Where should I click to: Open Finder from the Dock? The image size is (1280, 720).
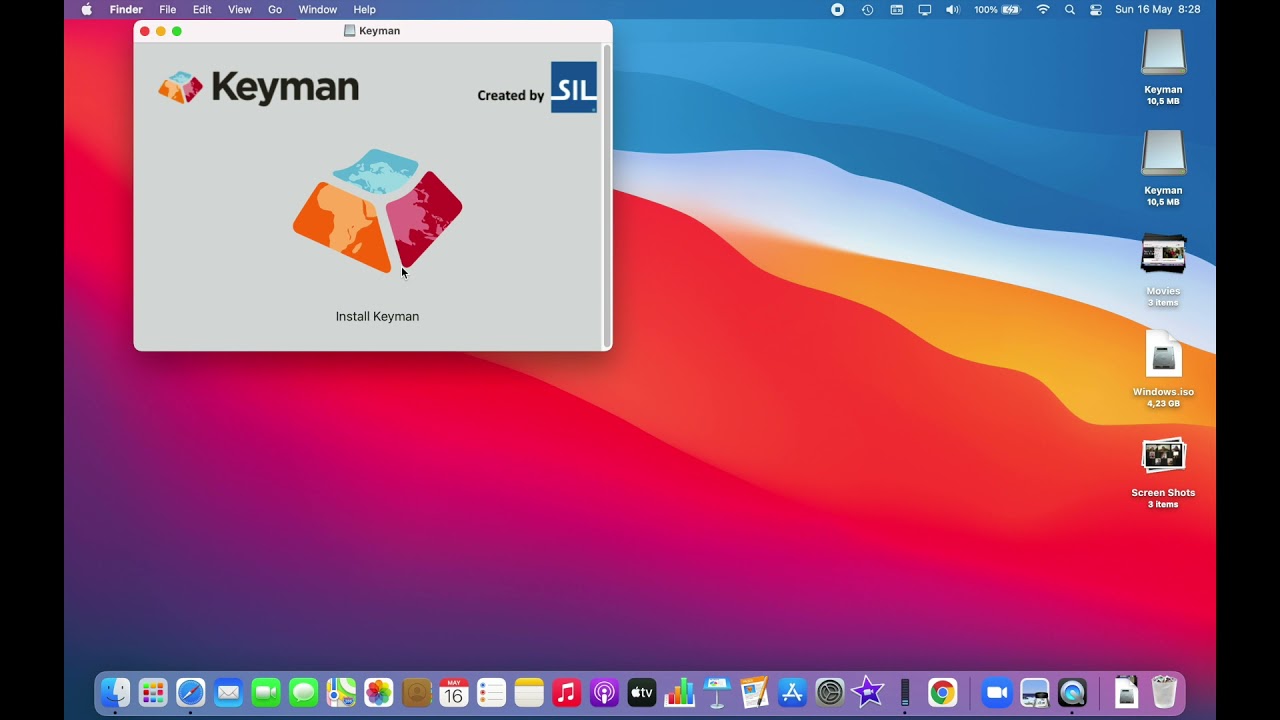pos(116,692)
